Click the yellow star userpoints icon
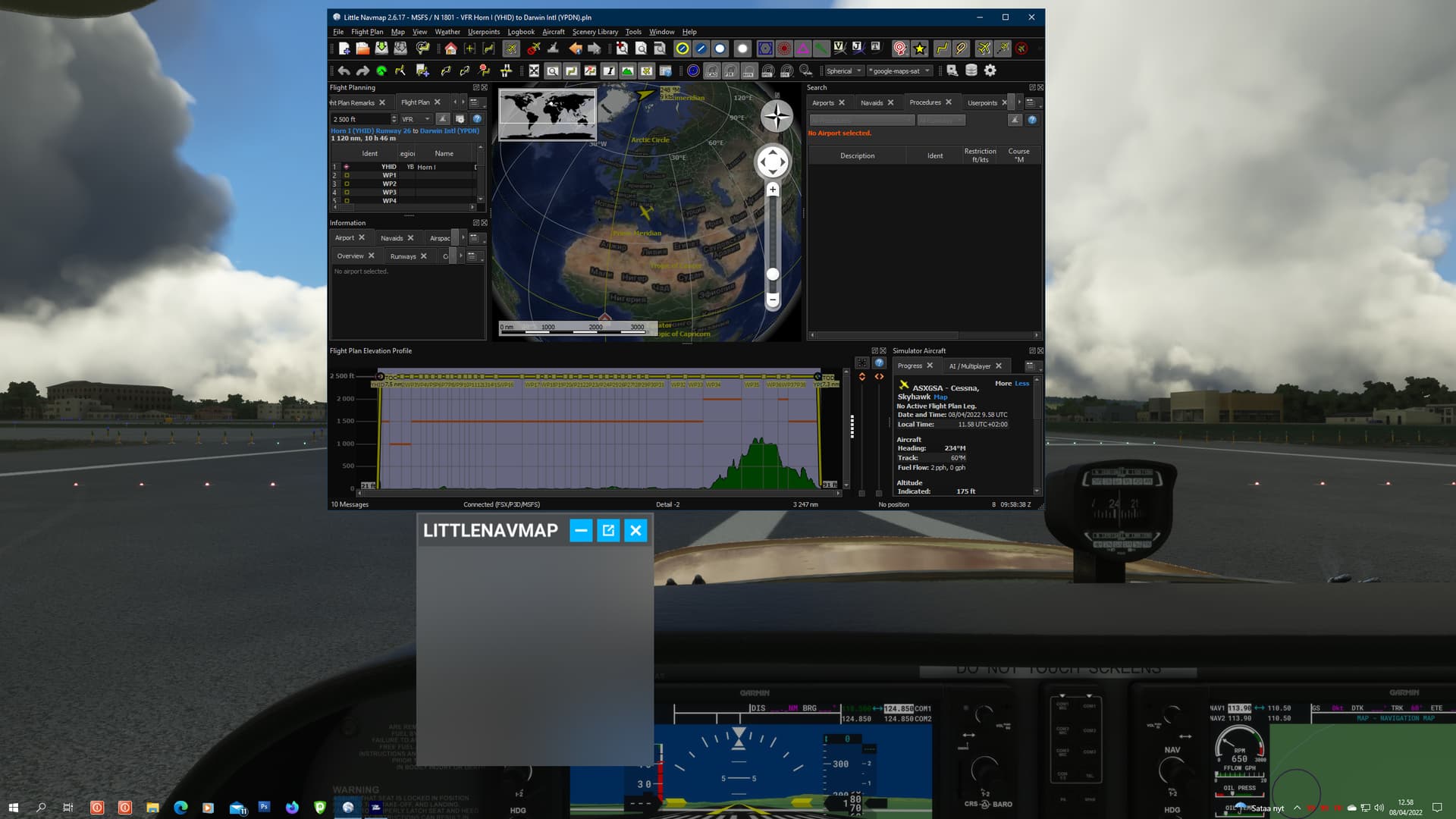Image resolution: width=1456 pixels, height=819 pixels. click(920, 49)
